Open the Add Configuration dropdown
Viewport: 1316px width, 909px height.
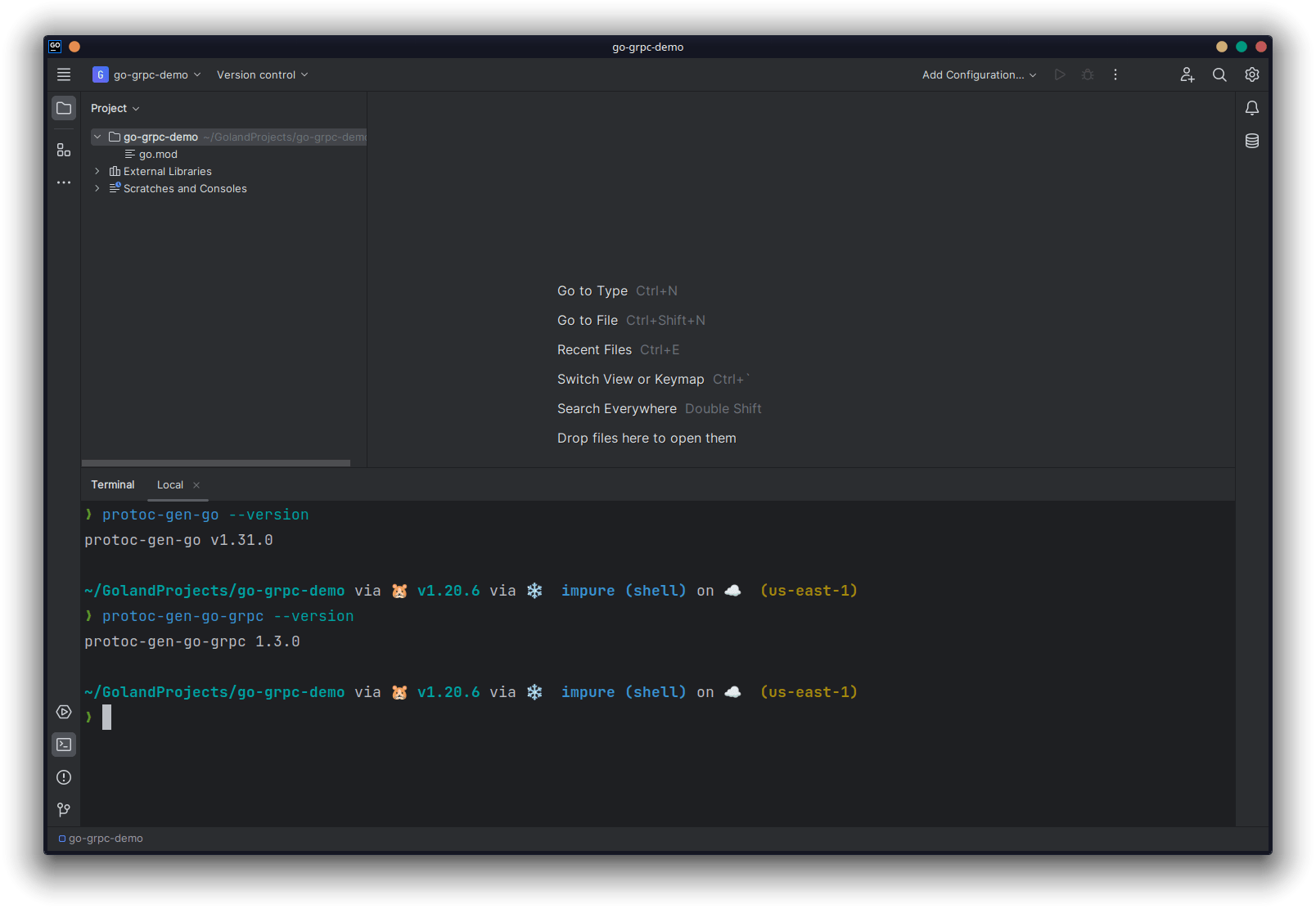click(978, 74)
